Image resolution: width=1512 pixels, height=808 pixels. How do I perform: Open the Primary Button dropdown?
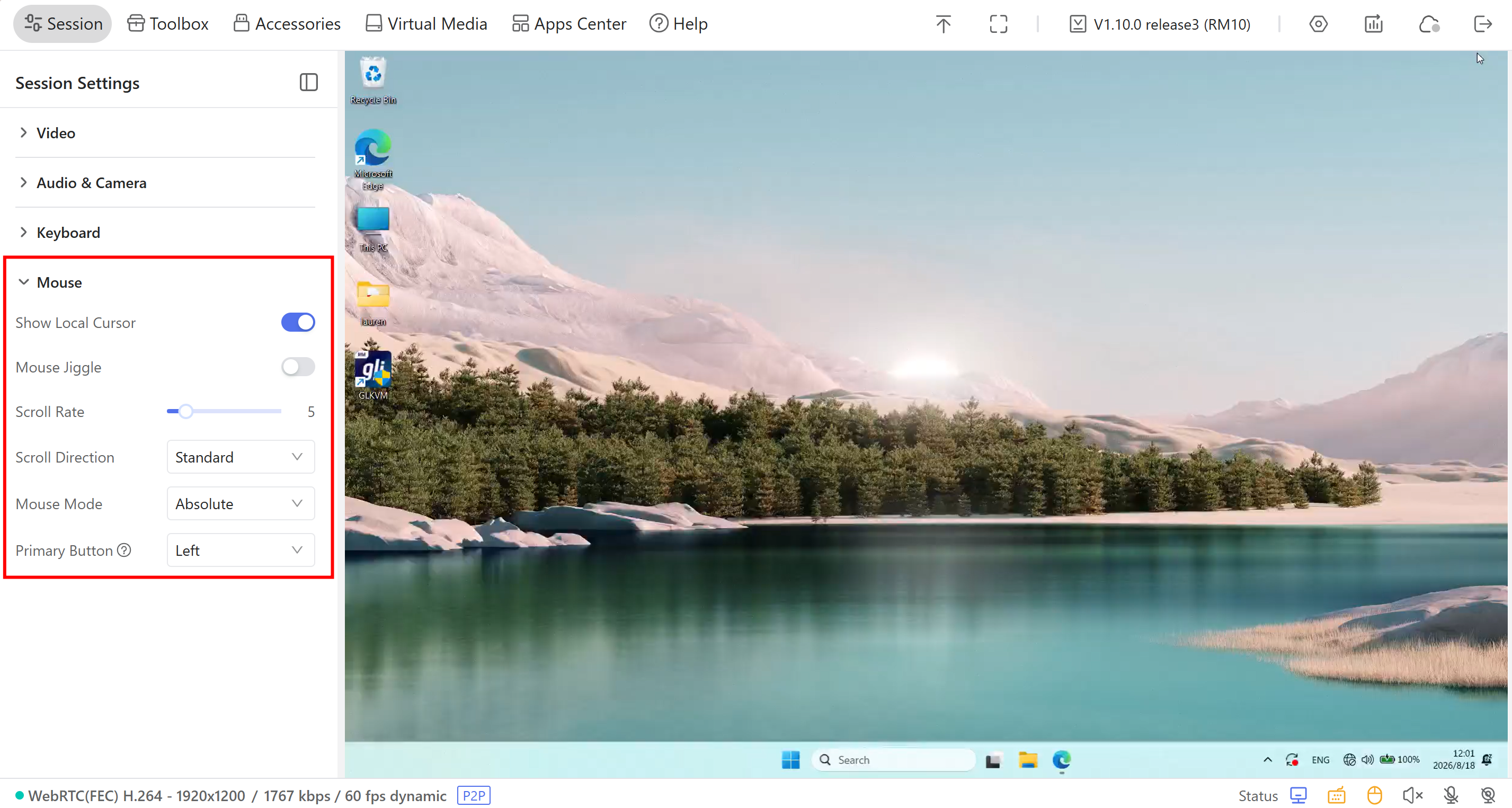241,550
